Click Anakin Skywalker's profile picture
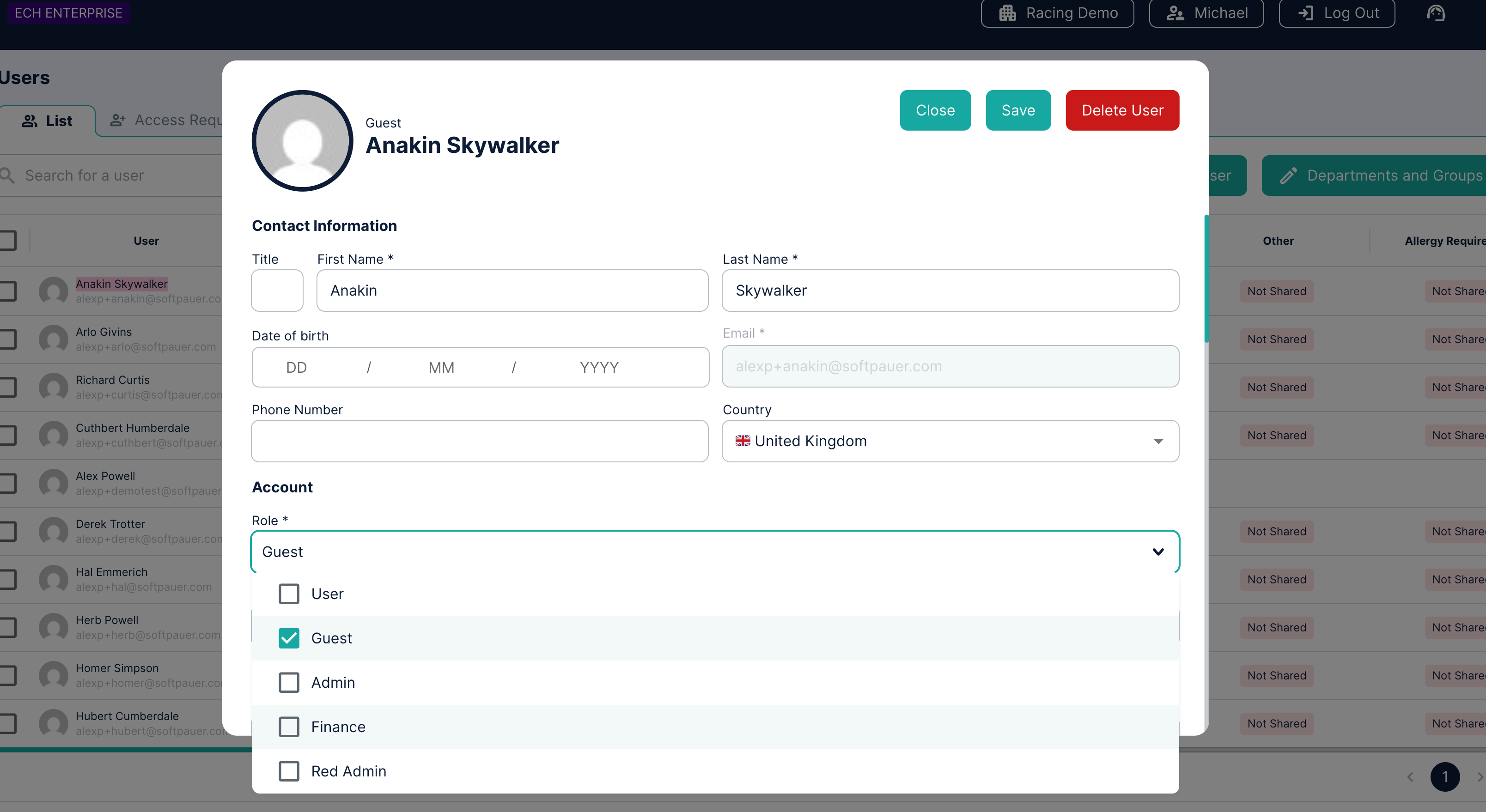This screenshot has height=812, width=1486. [302, 141]
